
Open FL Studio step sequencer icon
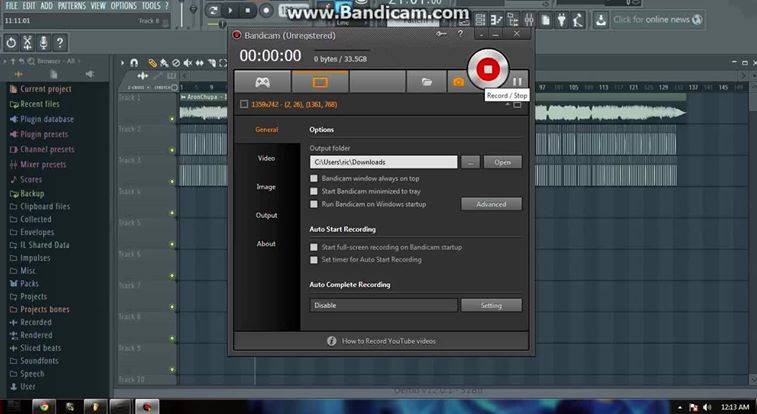tap(480, 20)
